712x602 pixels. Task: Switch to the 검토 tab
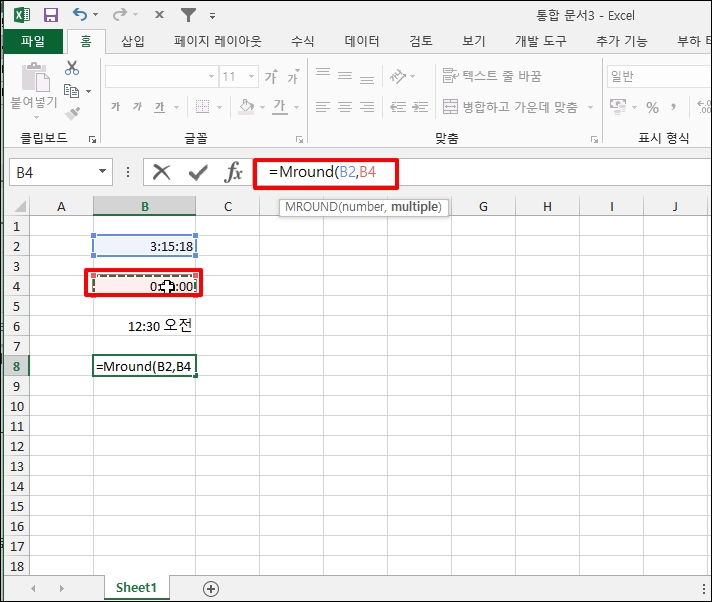[420, 42]
